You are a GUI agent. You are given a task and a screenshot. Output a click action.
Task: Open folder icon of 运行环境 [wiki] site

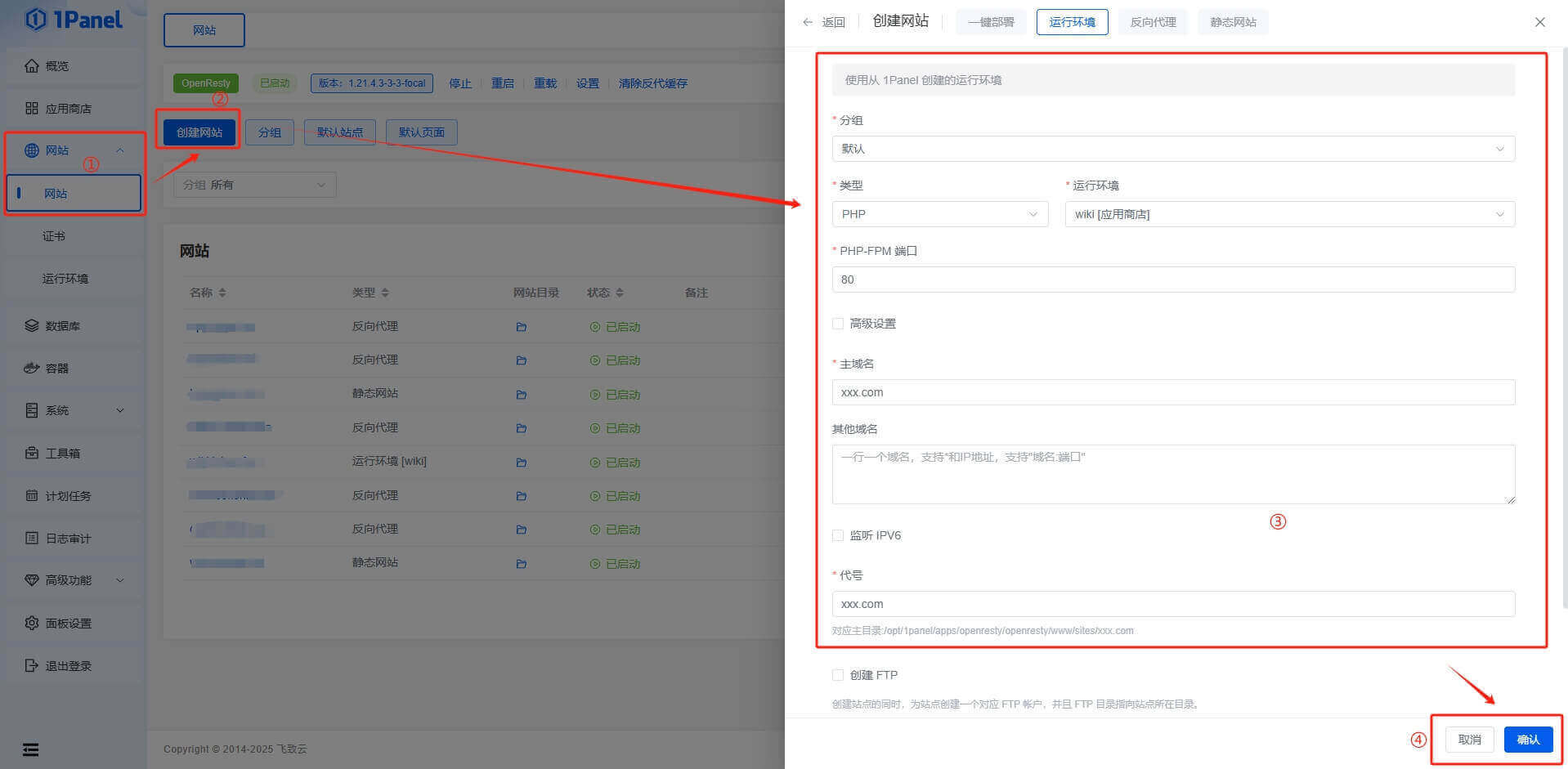click(522, 463)
